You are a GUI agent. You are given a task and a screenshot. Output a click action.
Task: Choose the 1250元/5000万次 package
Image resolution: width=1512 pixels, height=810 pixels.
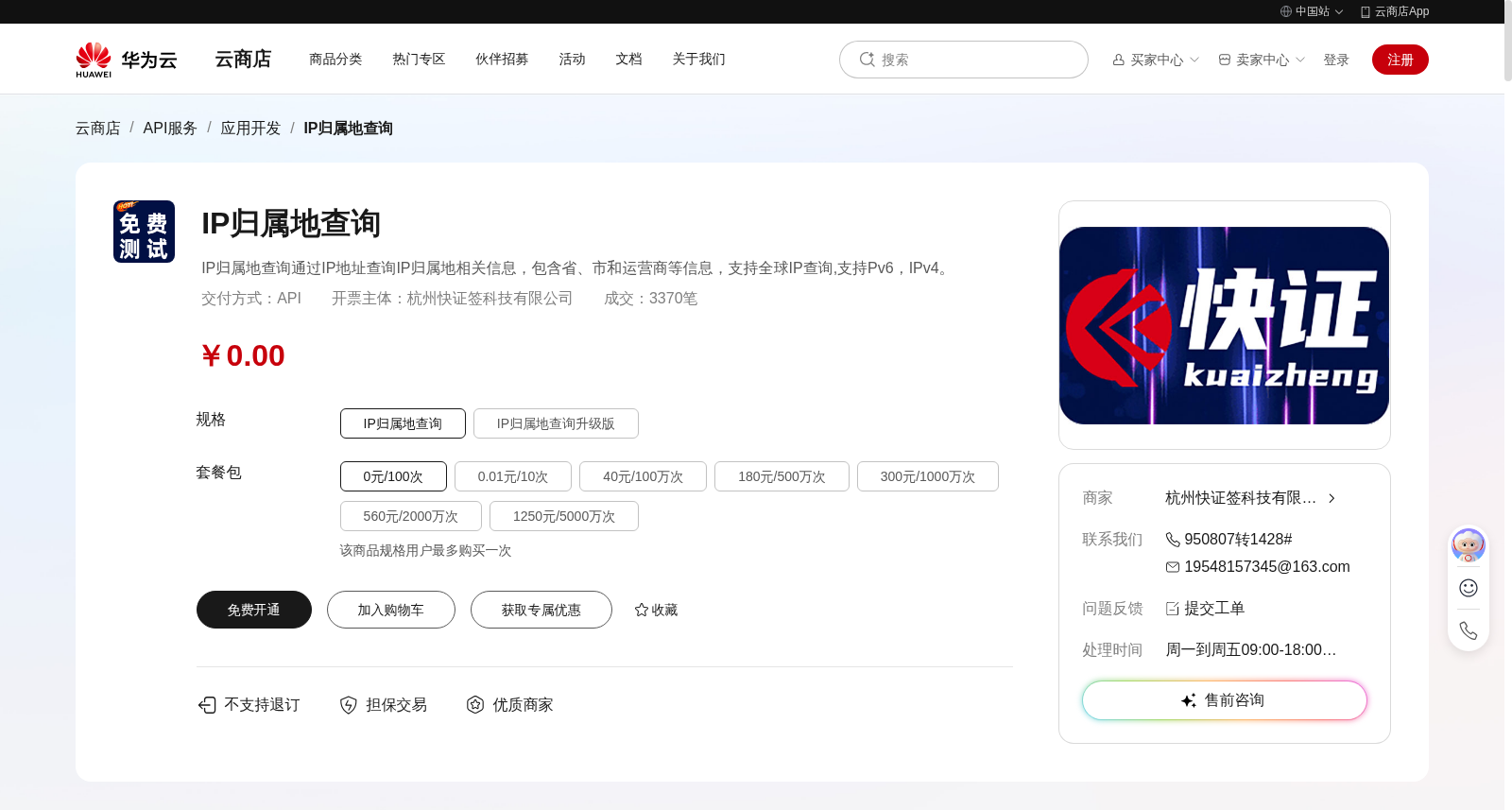point(564,516)
